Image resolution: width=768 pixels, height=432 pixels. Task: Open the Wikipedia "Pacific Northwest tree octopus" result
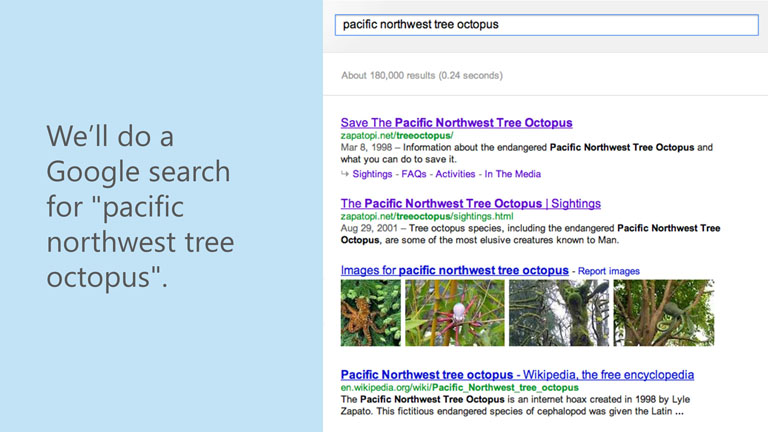517,375
